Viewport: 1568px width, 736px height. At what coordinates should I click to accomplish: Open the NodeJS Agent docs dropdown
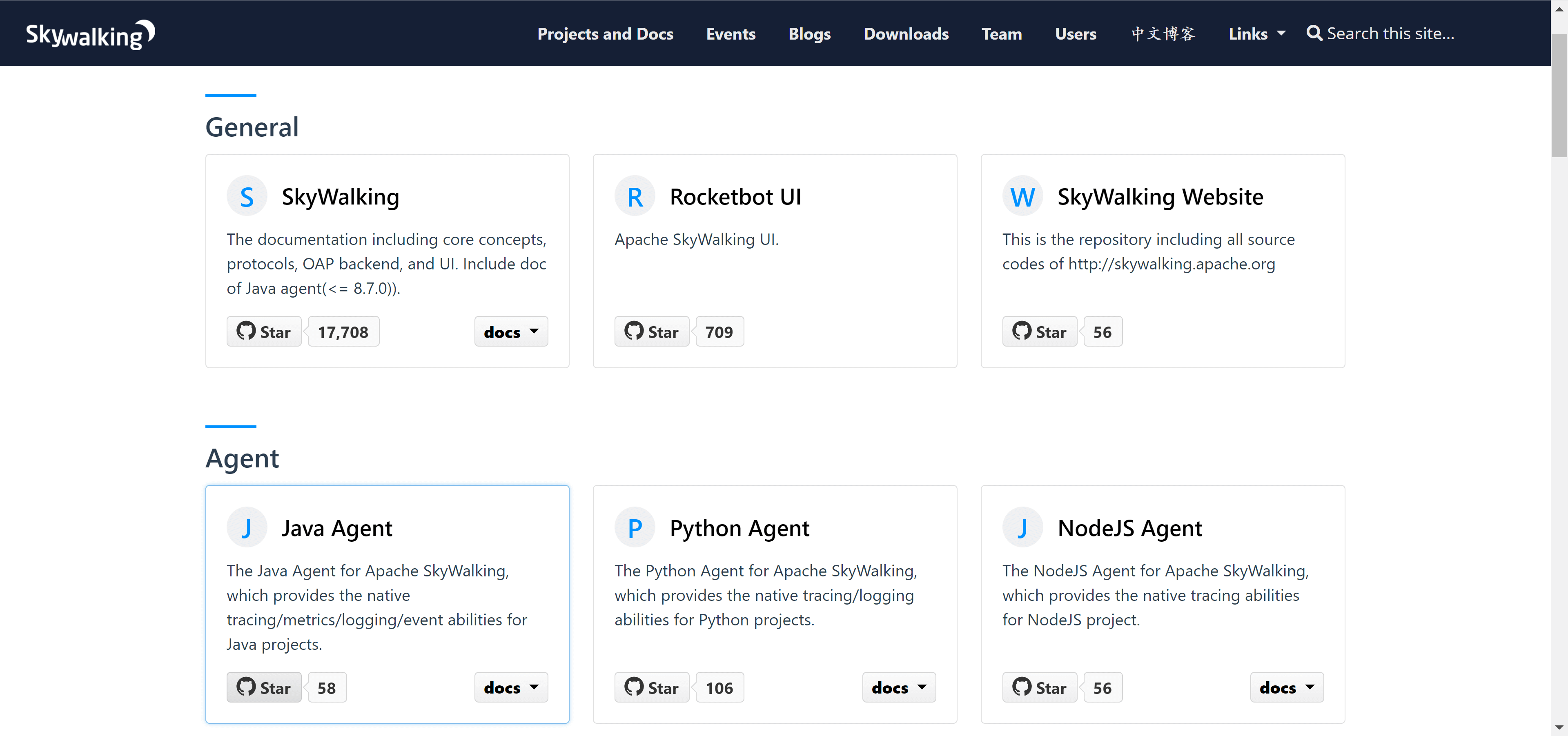(1286, 687)
